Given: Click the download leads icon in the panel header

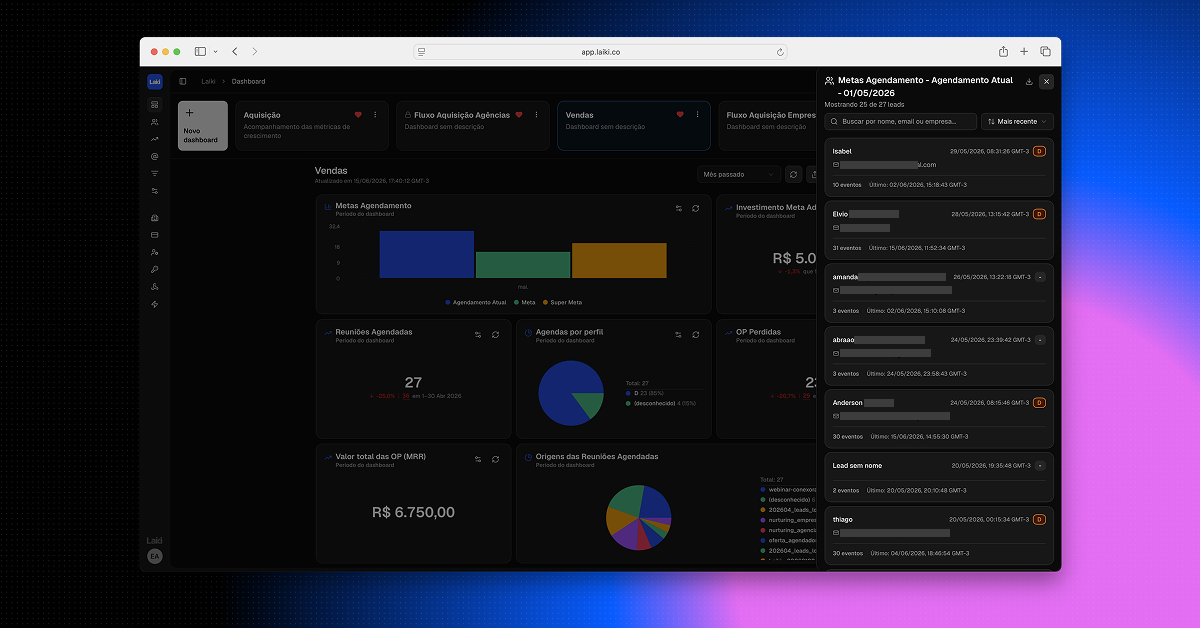Looking at the screenshot, I should pos(1030,82).
